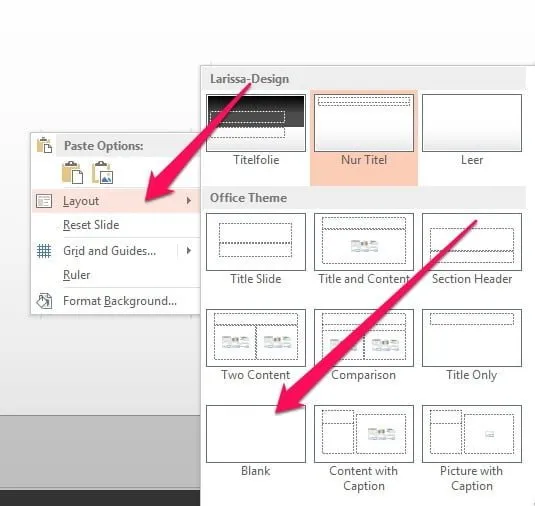
Task: Apply the Title and Content layout
Action: click(x=364, y=249)
